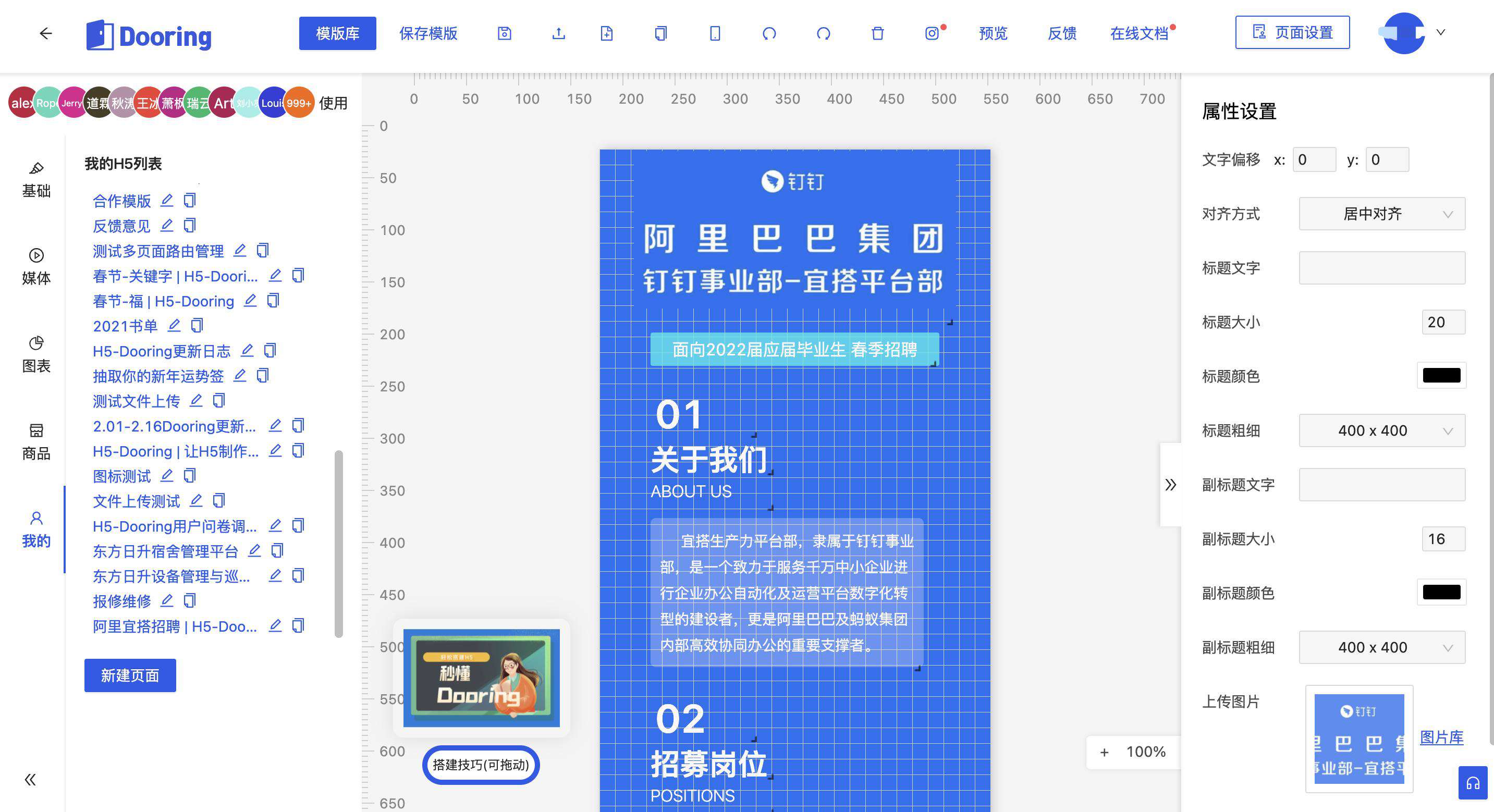This screenshot has width=1494, height=812.
Task: Open 测试多页面路由管理 list item
Action: click(x=158, y=251)
